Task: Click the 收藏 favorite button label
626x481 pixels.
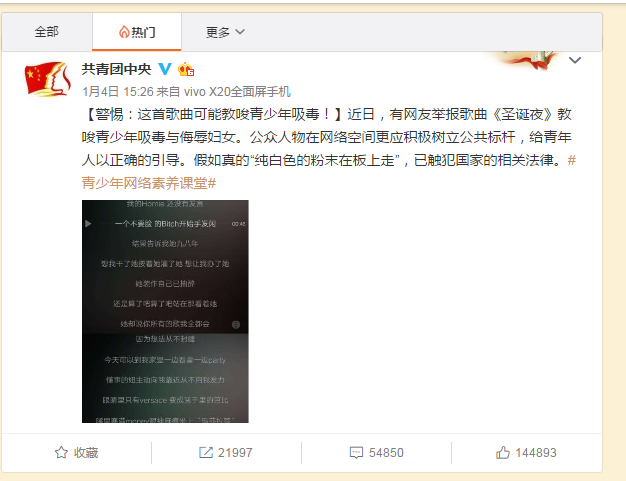Action: 86,453
